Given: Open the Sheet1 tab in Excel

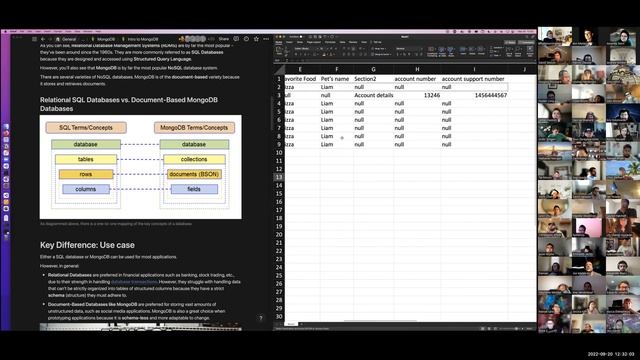Looking at the screenshot, I should coord(291,324).
